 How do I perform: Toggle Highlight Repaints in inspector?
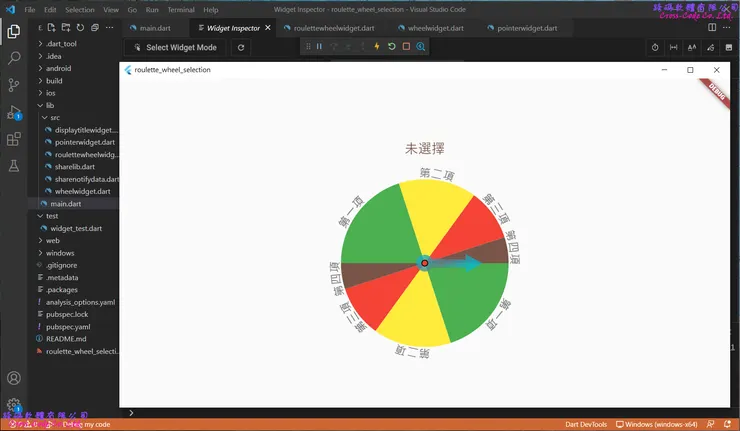pyautogui.click(x=710, y=47)
